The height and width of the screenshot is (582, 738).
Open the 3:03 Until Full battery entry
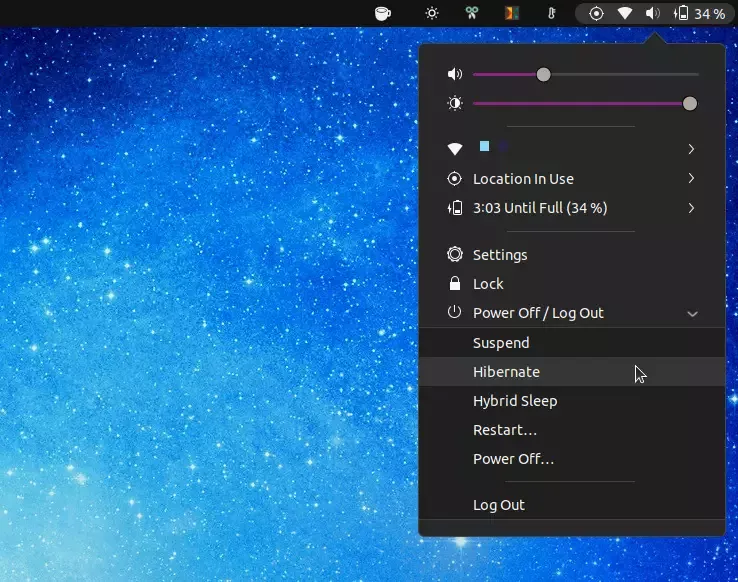(571, 208)
